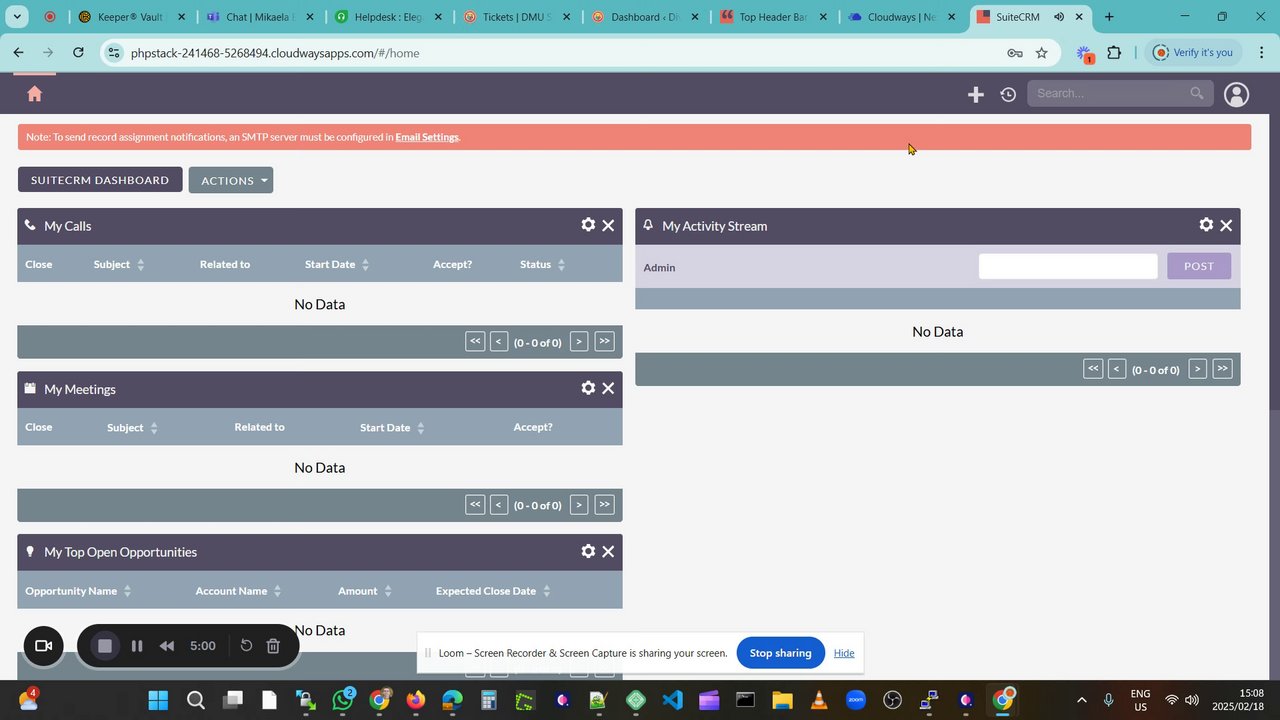
Task: Go to first page in My Meetings
Action: coord(475,504)
